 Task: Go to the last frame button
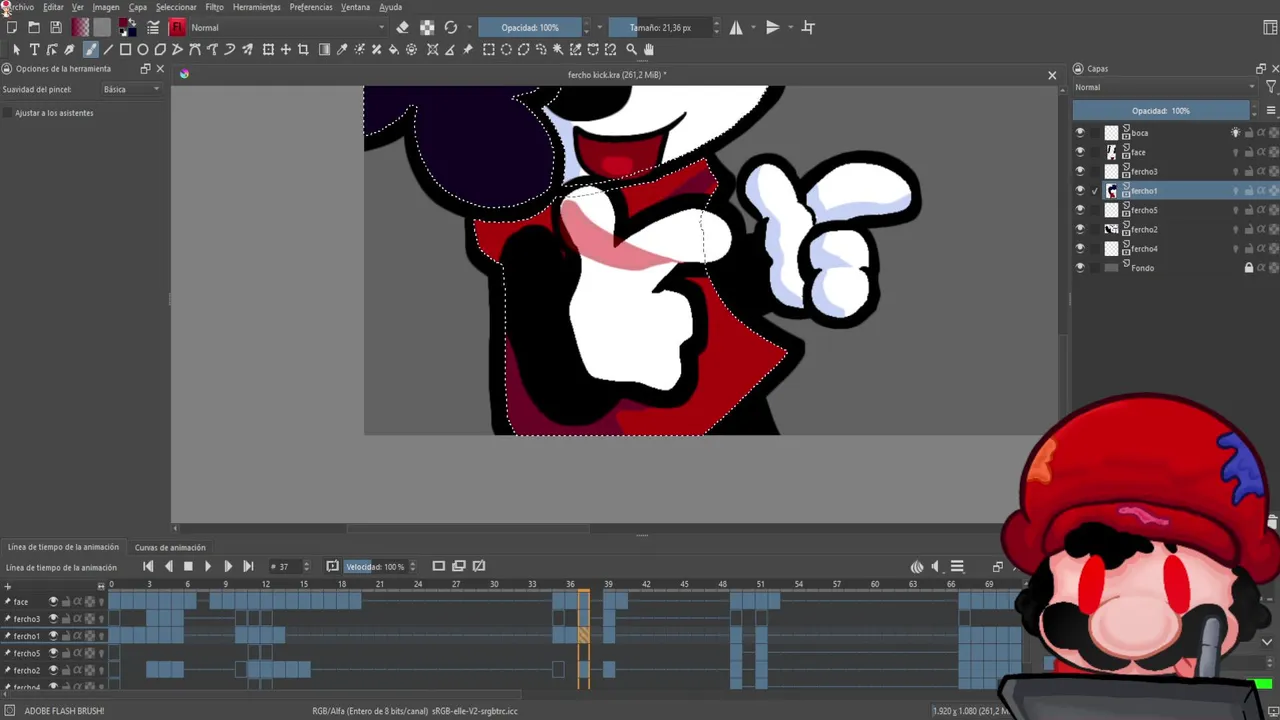click(x=248, y=567)
